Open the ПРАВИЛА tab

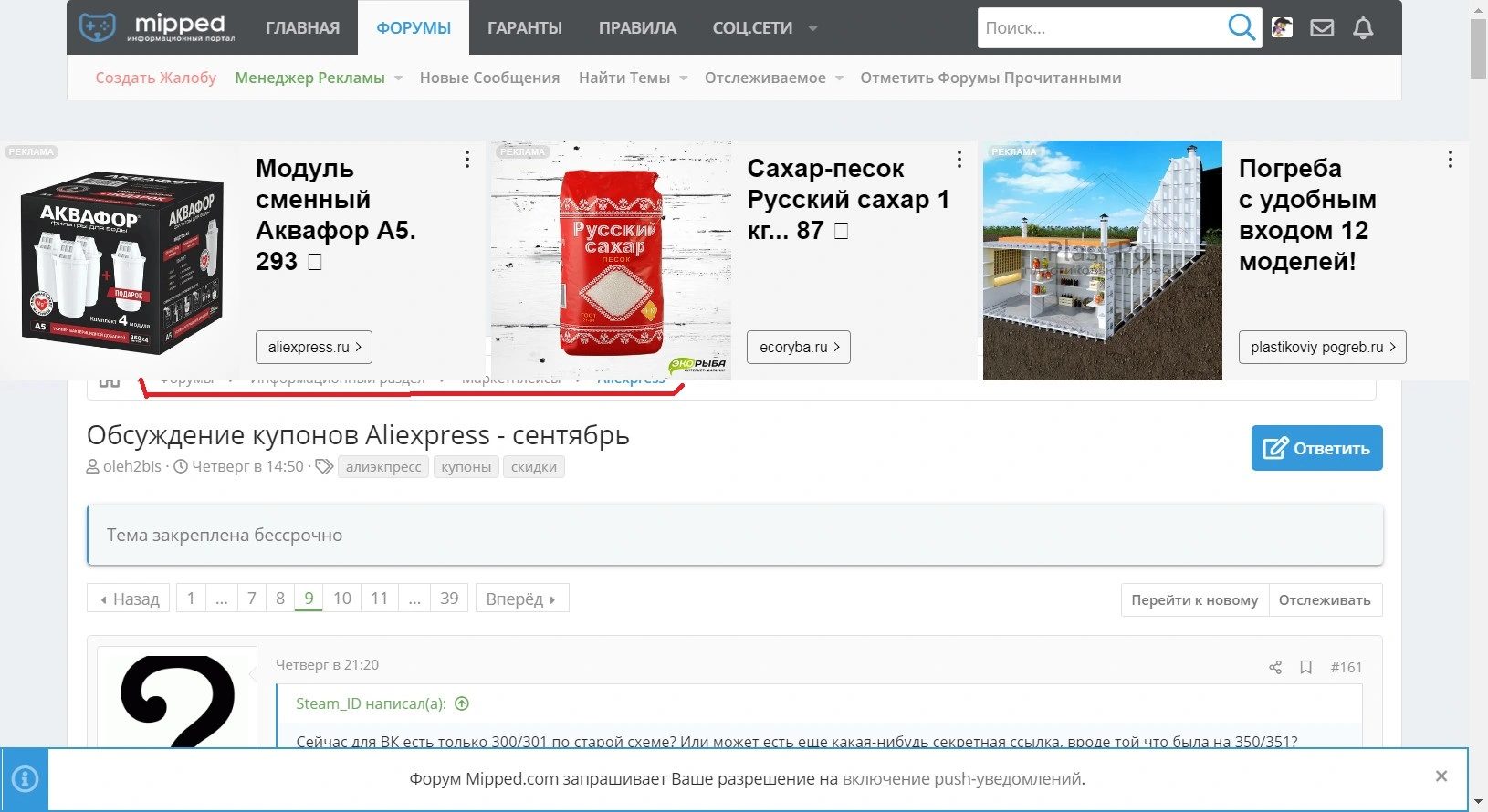point(637,28)
